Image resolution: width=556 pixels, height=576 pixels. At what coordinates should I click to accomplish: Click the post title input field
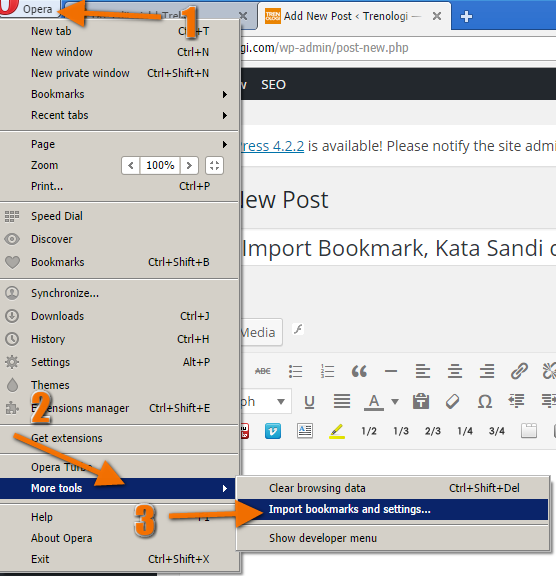coord(398,248)
